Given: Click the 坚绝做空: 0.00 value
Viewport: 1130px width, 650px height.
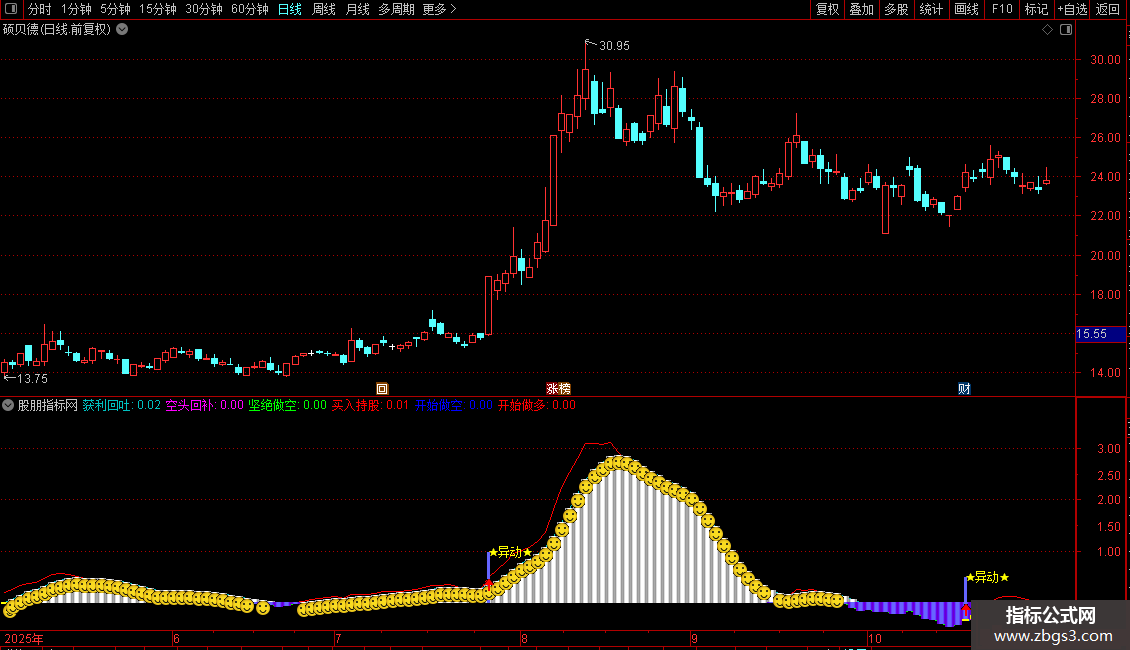Looking at the screenshot, I should click(x=288, y=406).
